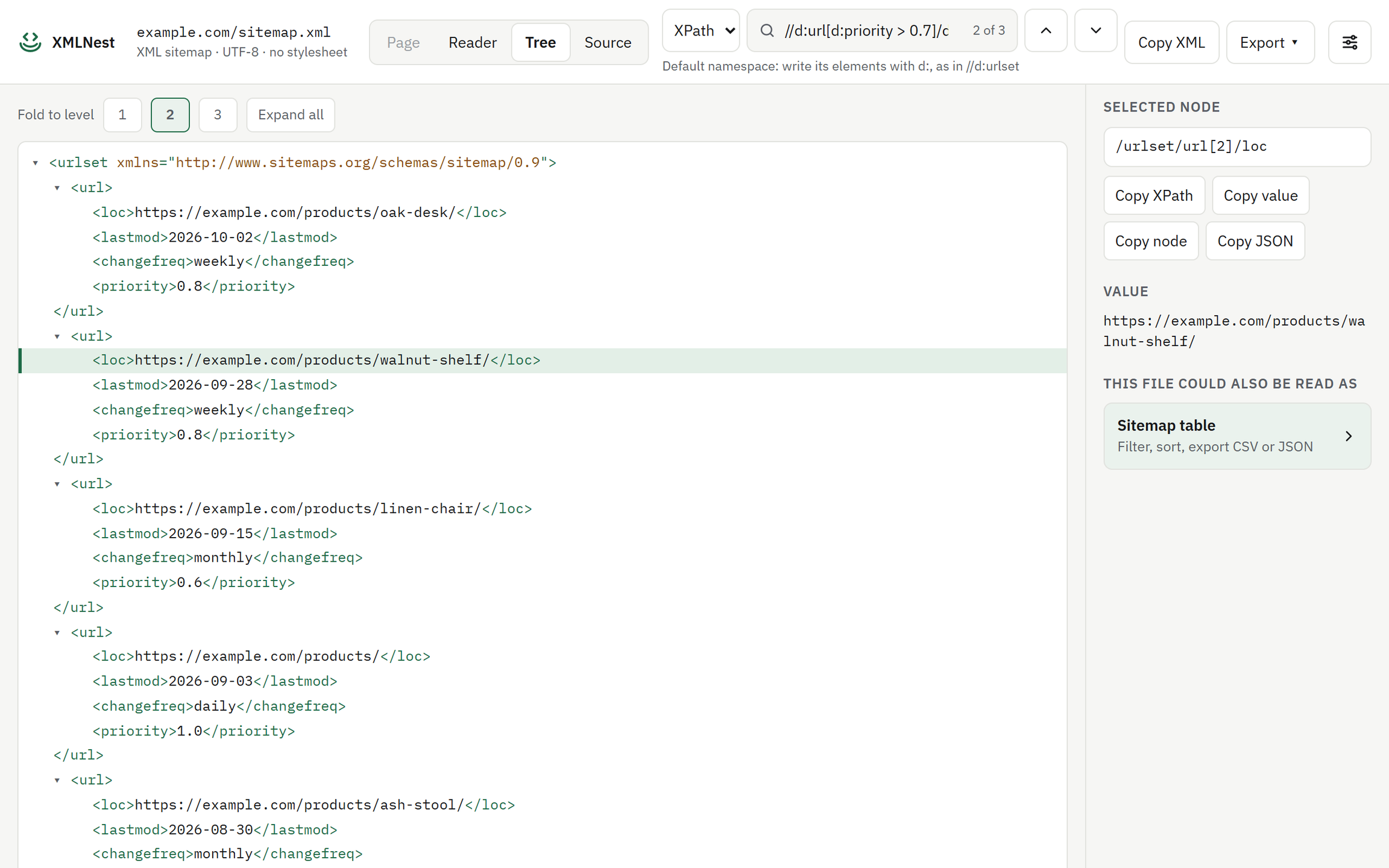Viewport: 1389px width, 868px height.
Task: Collapse the root urlset node
Action: (36, 163)
